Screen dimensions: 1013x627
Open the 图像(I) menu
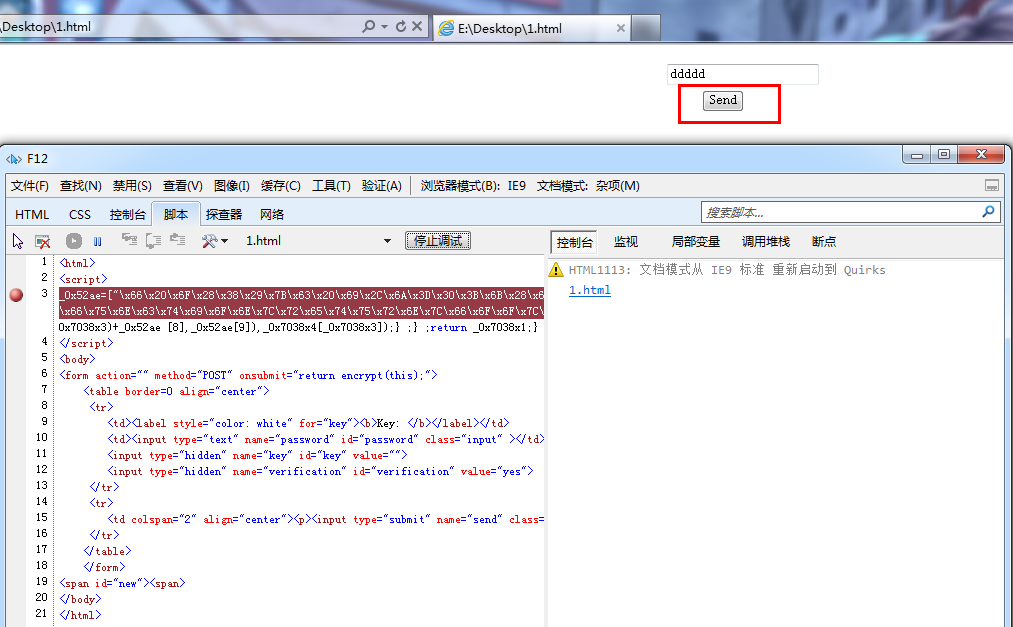coord(232,186)
